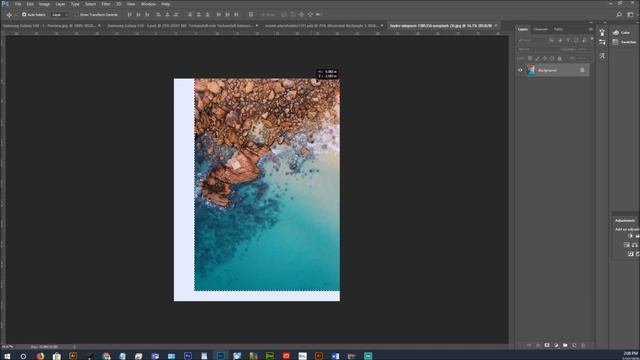Click the delete layer trash icon
Screen dimensions: 640x360
pyautogui.click(x=583, y=345)
